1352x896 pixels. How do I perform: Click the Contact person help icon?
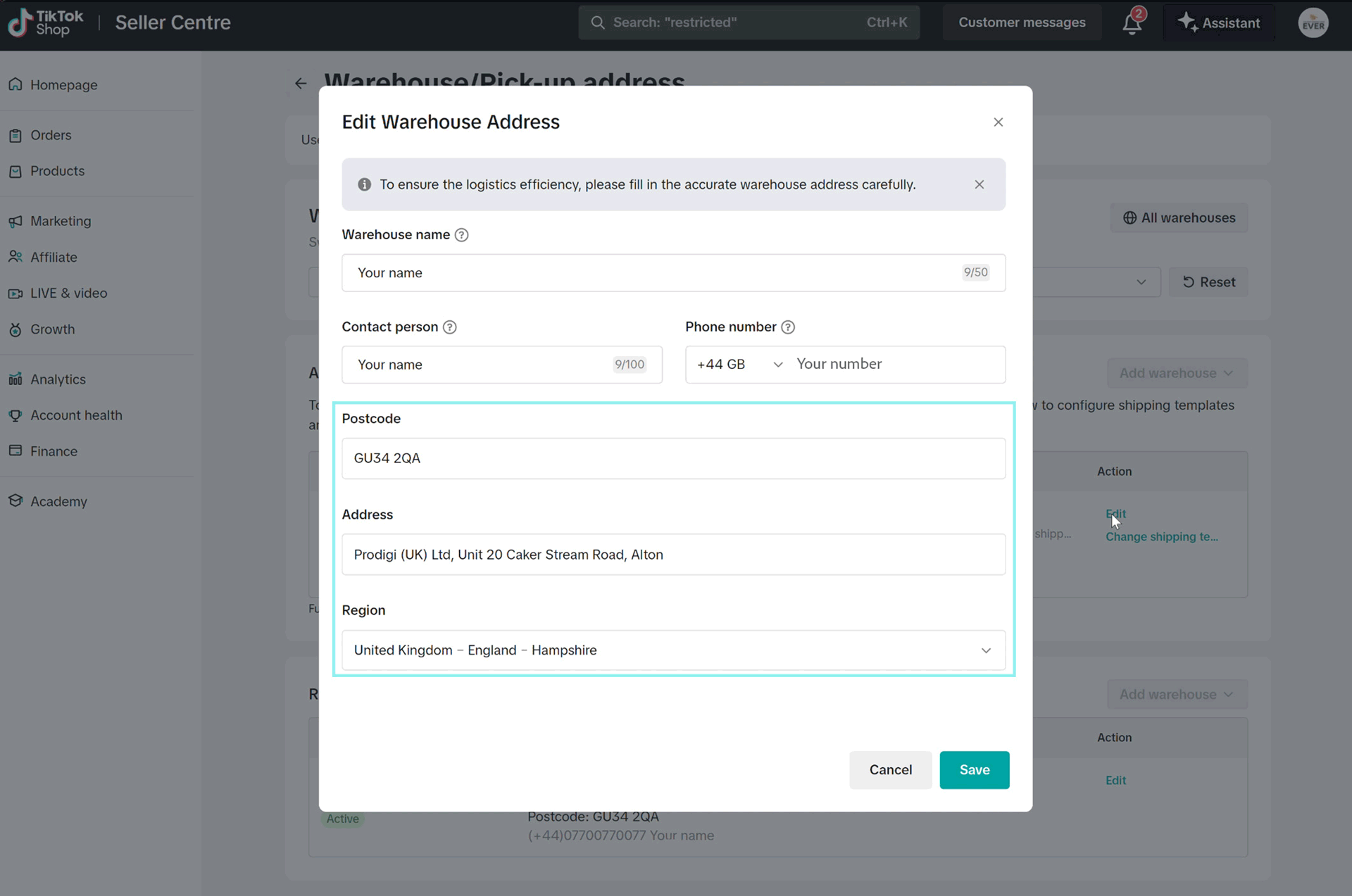[x=449, y=327]
